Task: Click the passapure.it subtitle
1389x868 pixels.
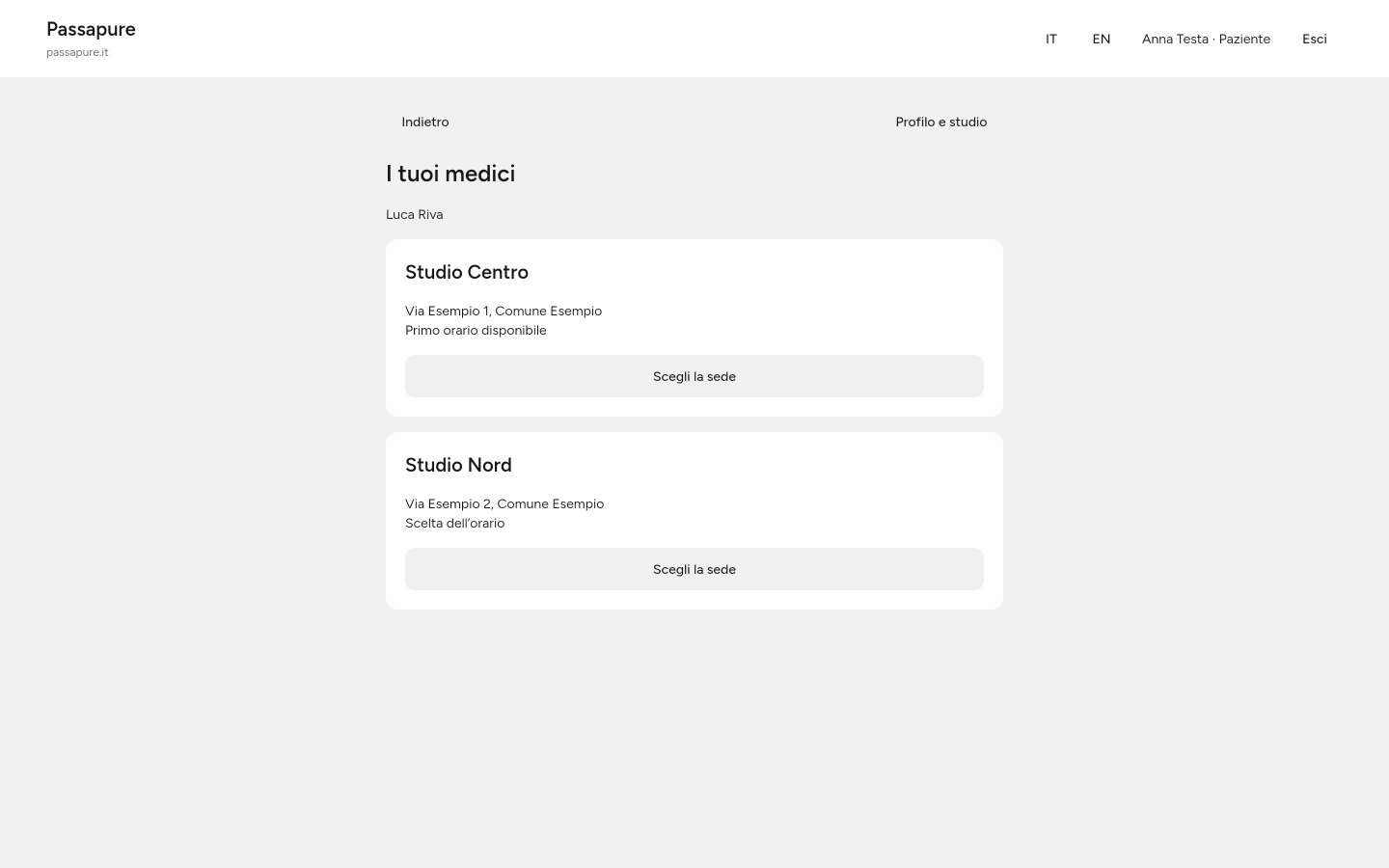Action: pos(77,52)
